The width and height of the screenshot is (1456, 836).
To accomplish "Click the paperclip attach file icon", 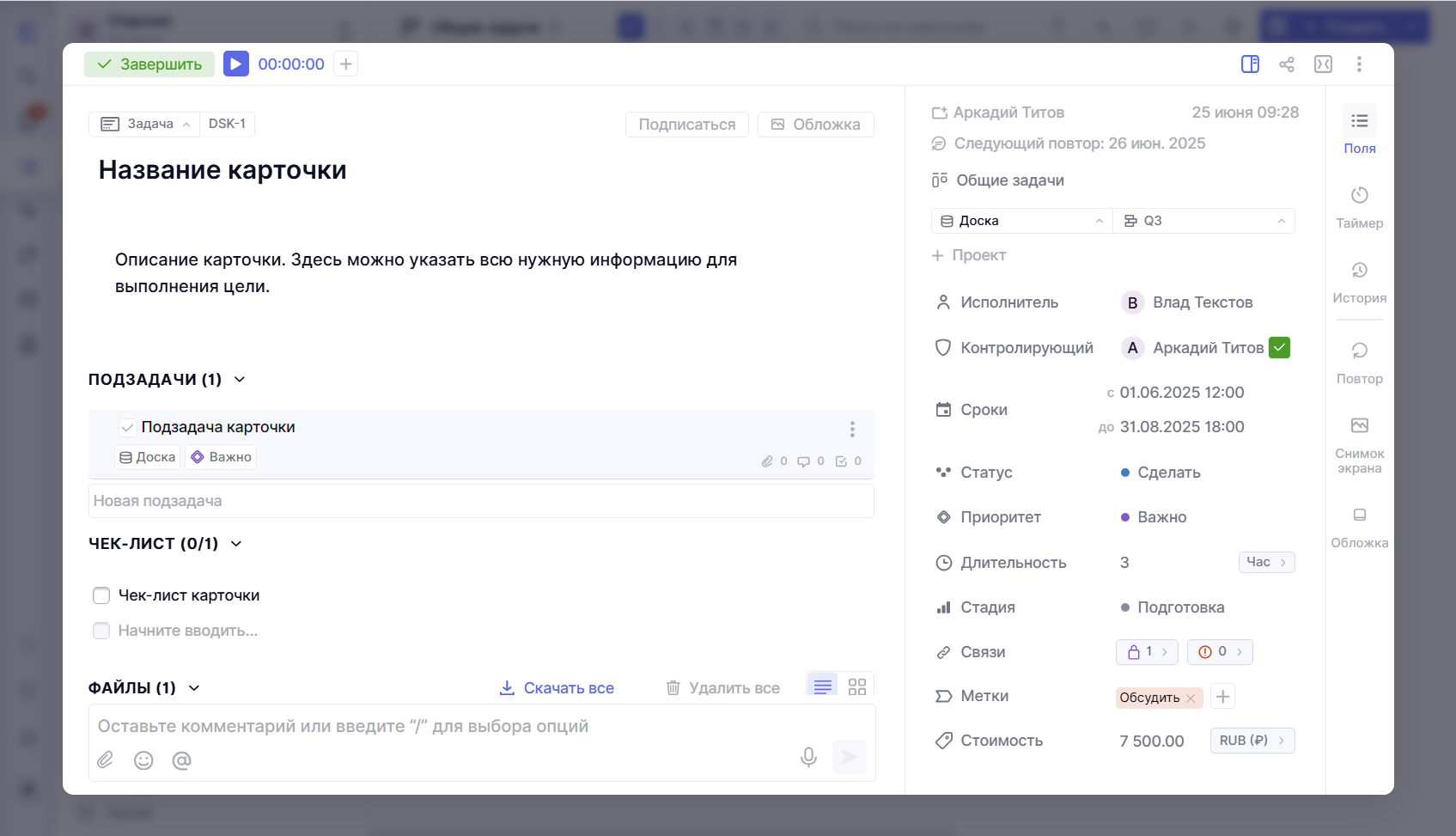I will (x=106, y=760).
